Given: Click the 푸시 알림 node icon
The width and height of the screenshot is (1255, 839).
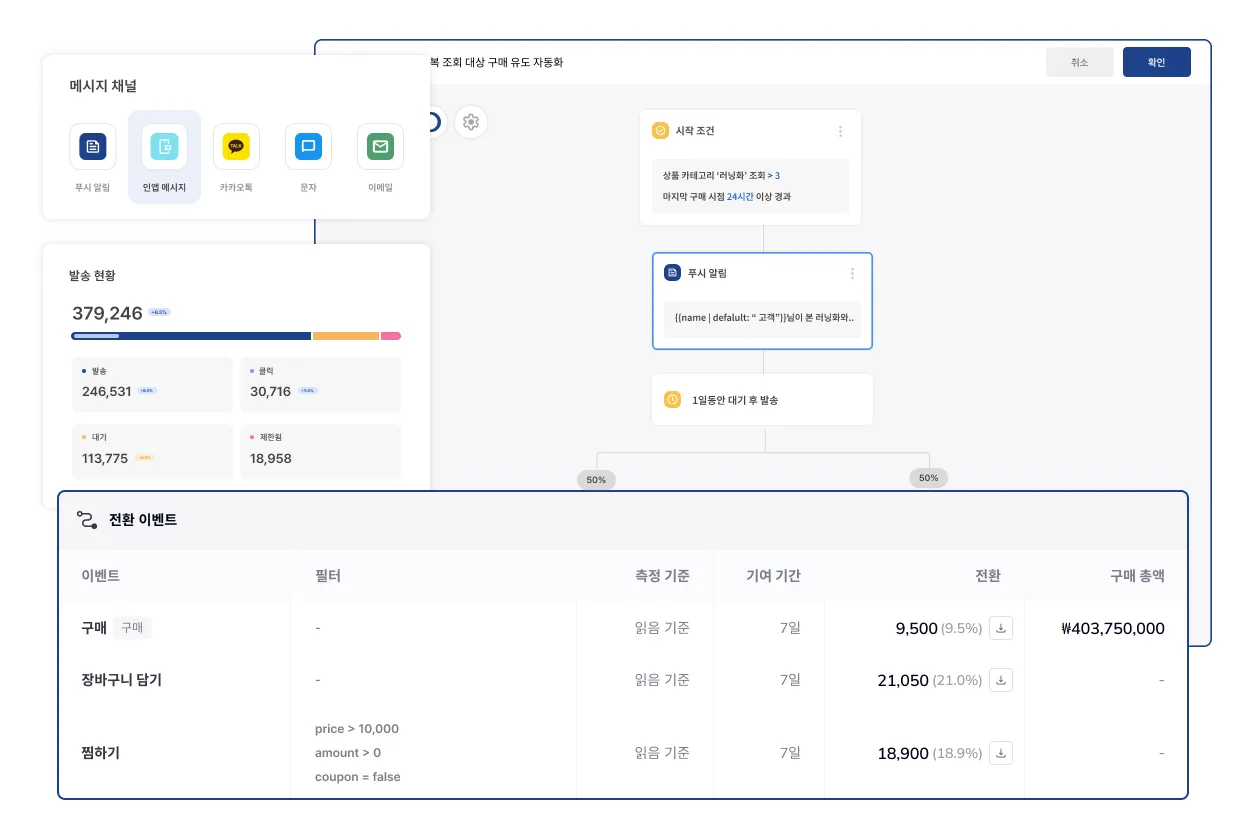Looking at the screenshot, I should point(673,273).
